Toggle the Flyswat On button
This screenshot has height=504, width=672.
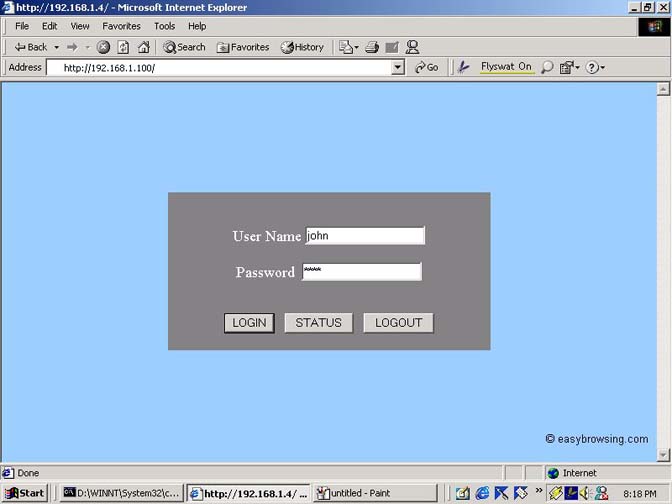pos(506,67)
